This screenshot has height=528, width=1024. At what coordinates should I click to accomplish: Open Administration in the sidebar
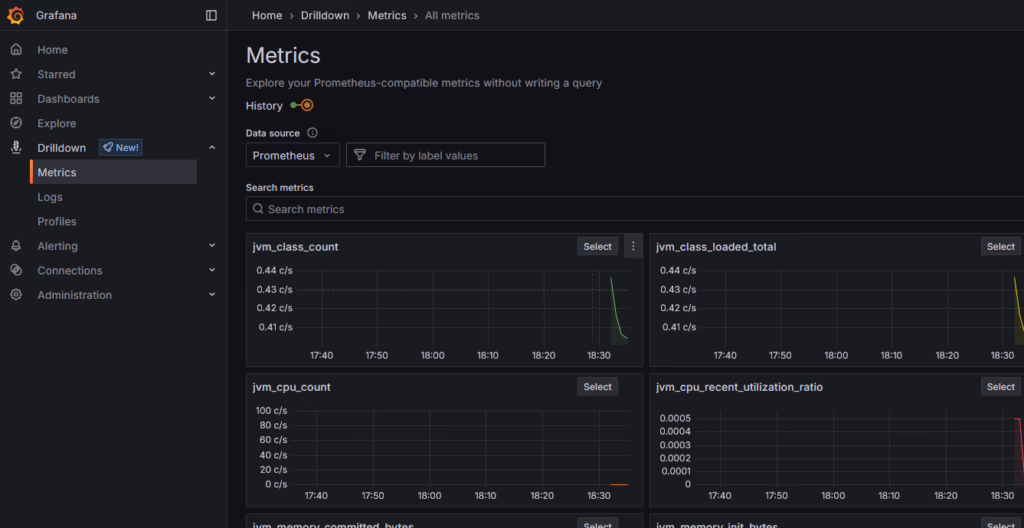[x=74, y=295]
